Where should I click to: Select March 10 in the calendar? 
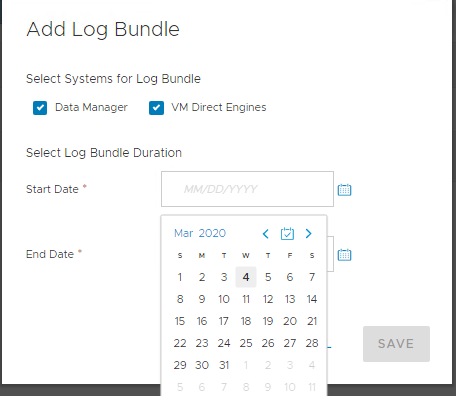point(224,299)
